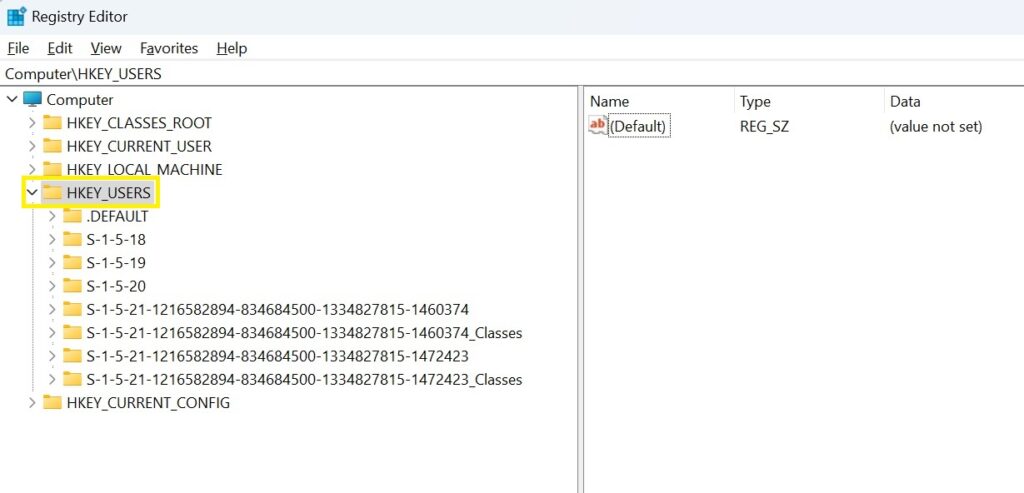
Task: Select the (Default) value name
Action: 637,127
